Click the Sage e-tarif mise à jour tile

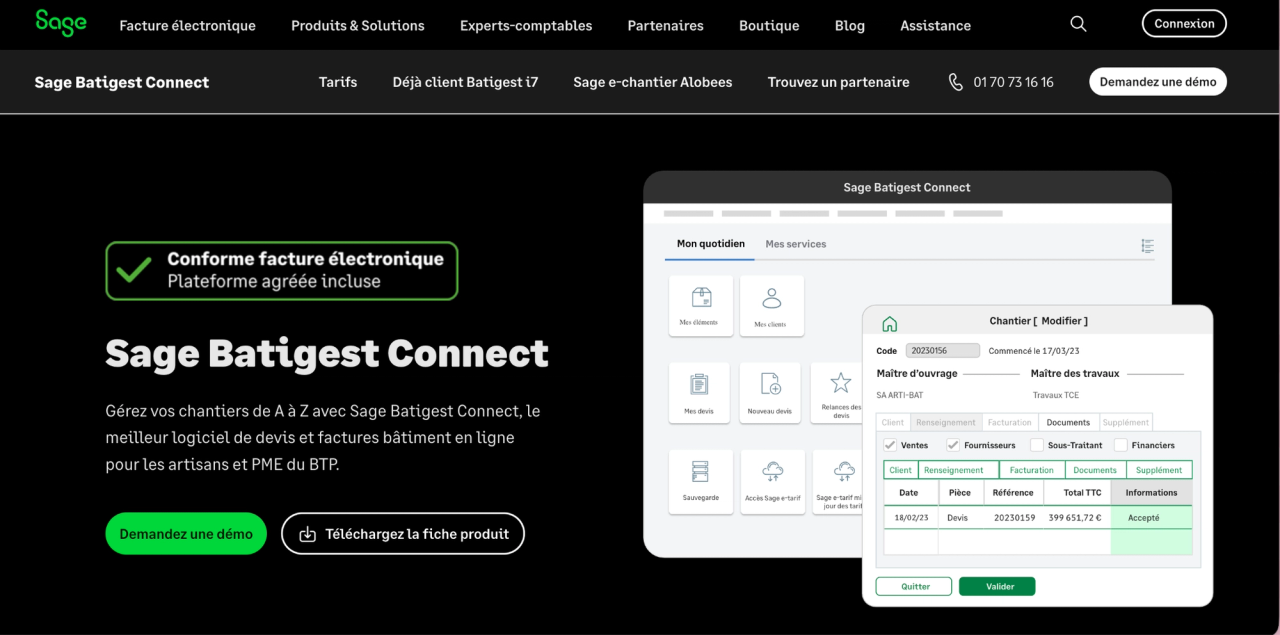[x=838, y=481]
